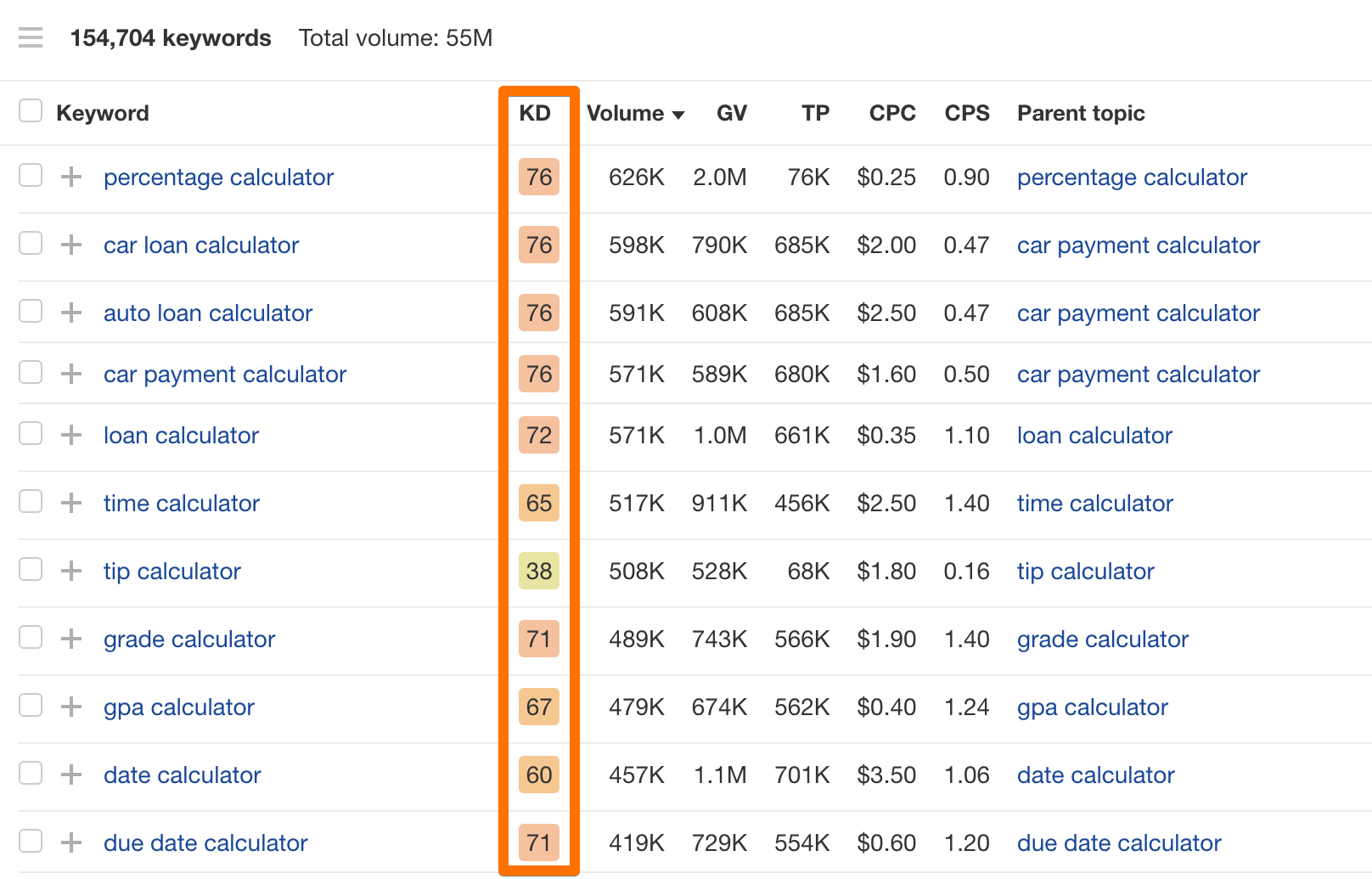Viewport: 1372px width, 879px height.
Task: Click the KD 72 badge beside loan calculator
Action: point(538,436)
